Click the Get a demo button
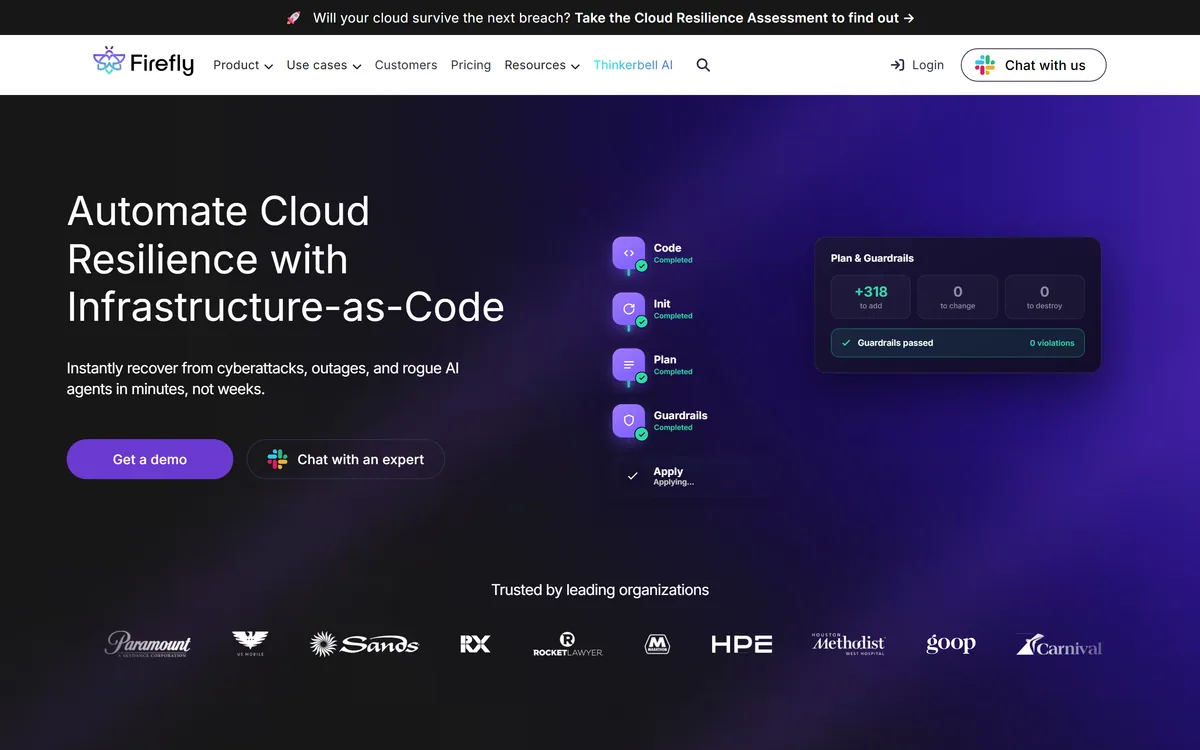The width and height of the screenshot is (1200, 750). coord(150,459)
